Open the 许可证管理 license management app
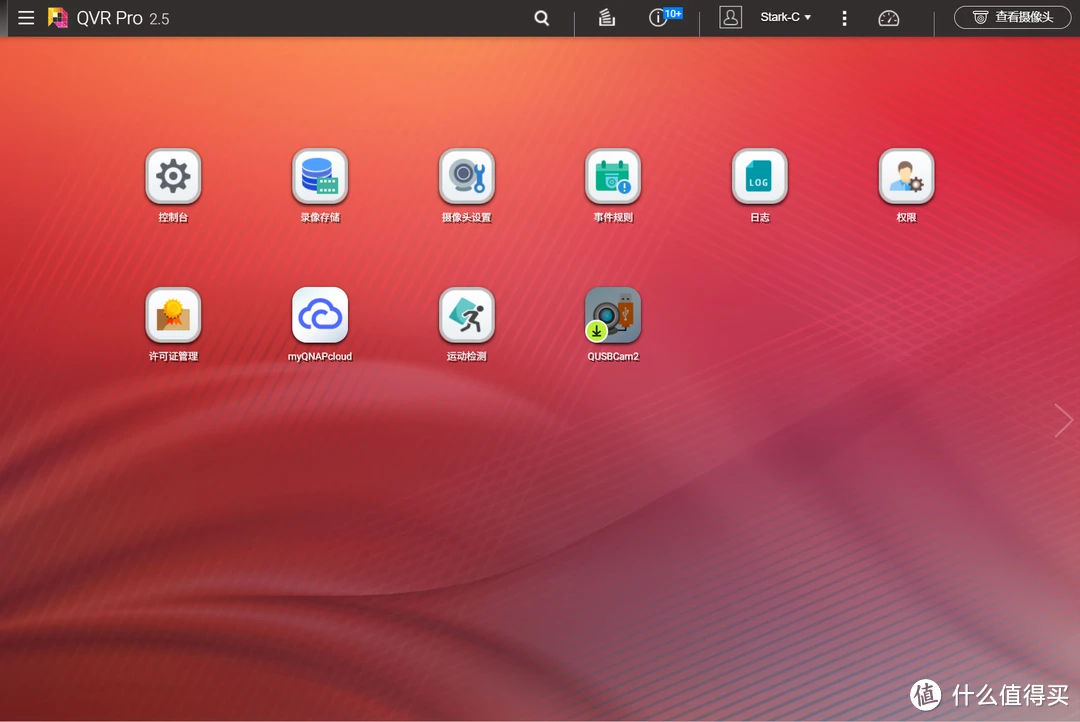The width and height of the screenshot is (1080, 722). pyautogui.click(x=173, y=315)
